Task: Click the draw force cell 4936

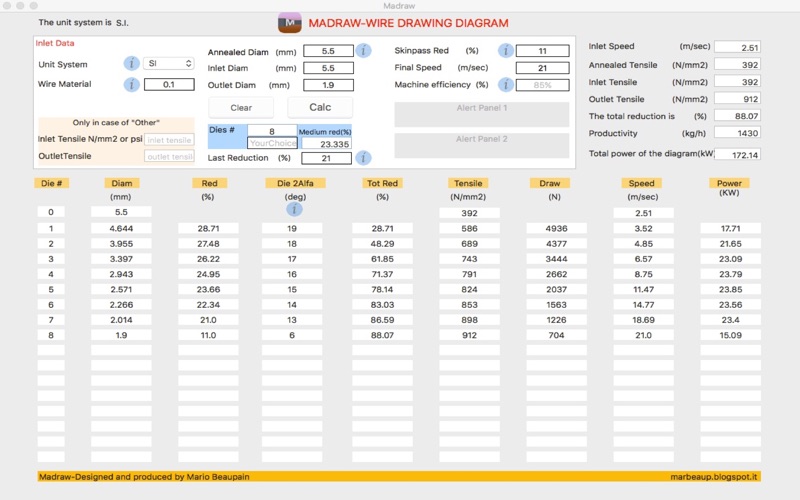Action: pyautogui.click(x=557, y=229)
